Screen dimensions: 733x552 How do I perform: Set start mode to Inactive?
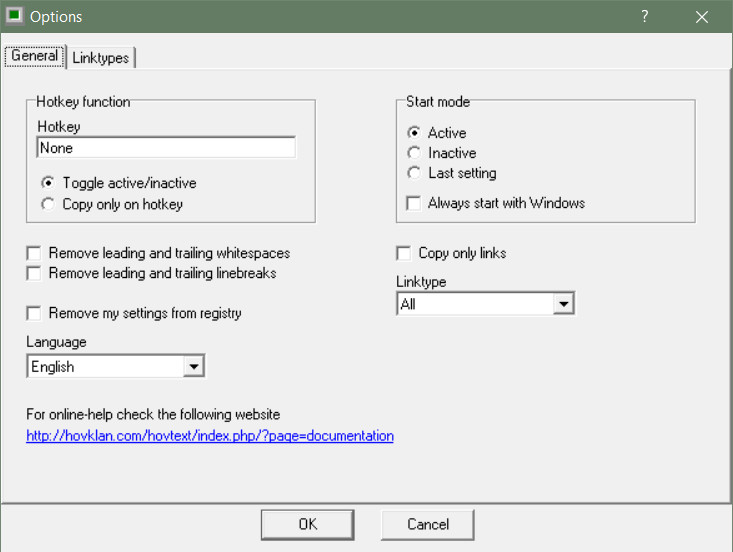pyautogui.click(x=414, y=153)
